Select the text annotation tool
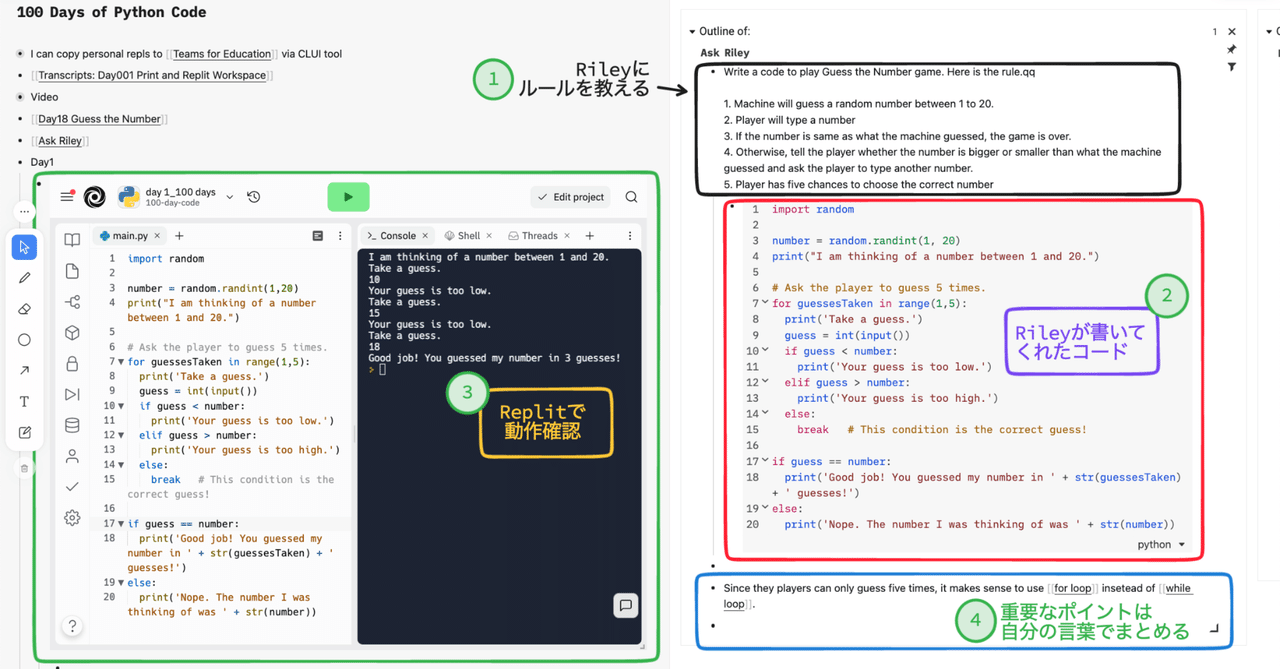Image resolution: width=1280 pixels, height=669 pixels. (22, 401)
